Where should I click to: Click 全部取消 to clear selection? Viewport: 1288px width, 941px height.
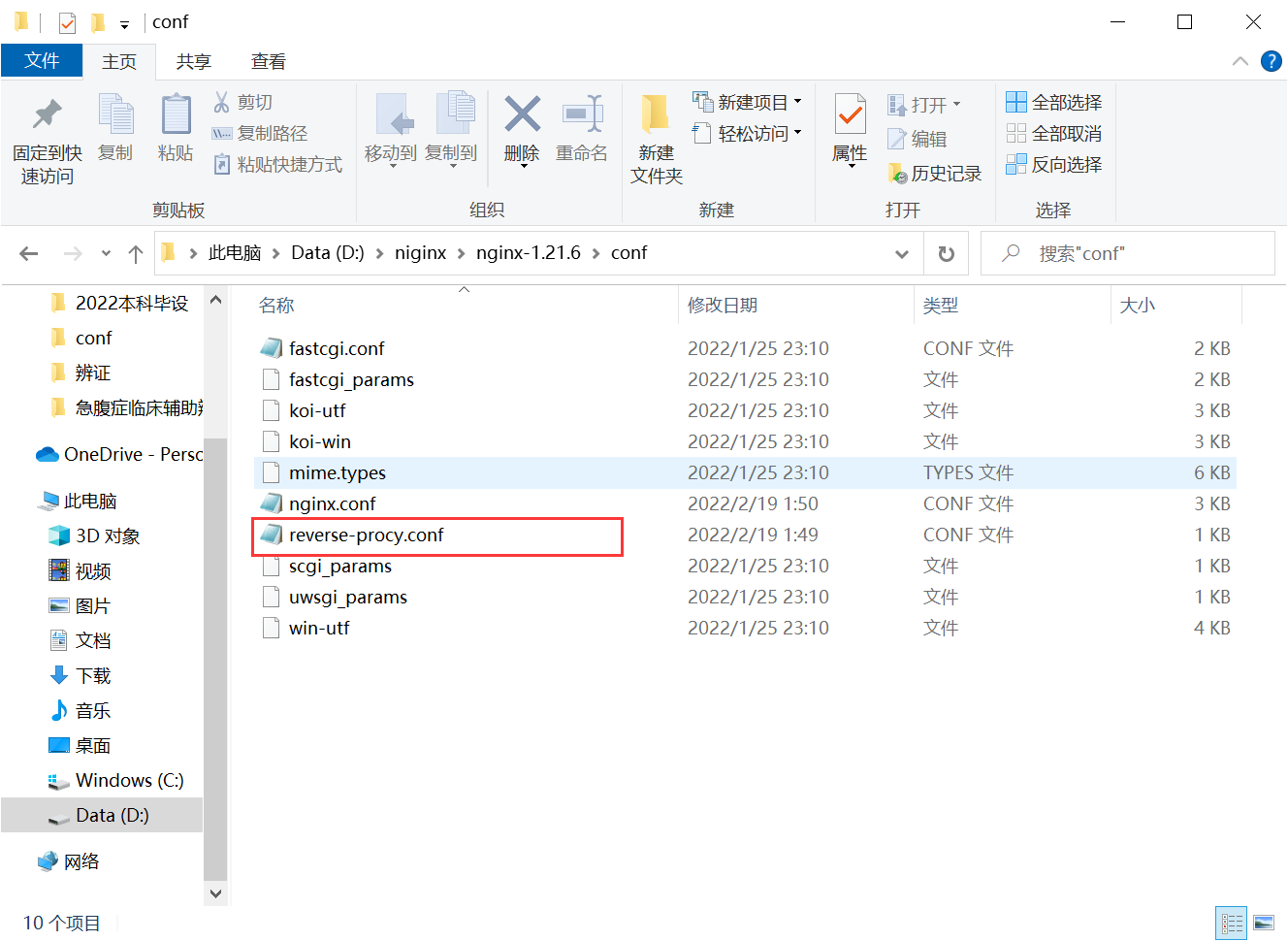point(1053,133)
